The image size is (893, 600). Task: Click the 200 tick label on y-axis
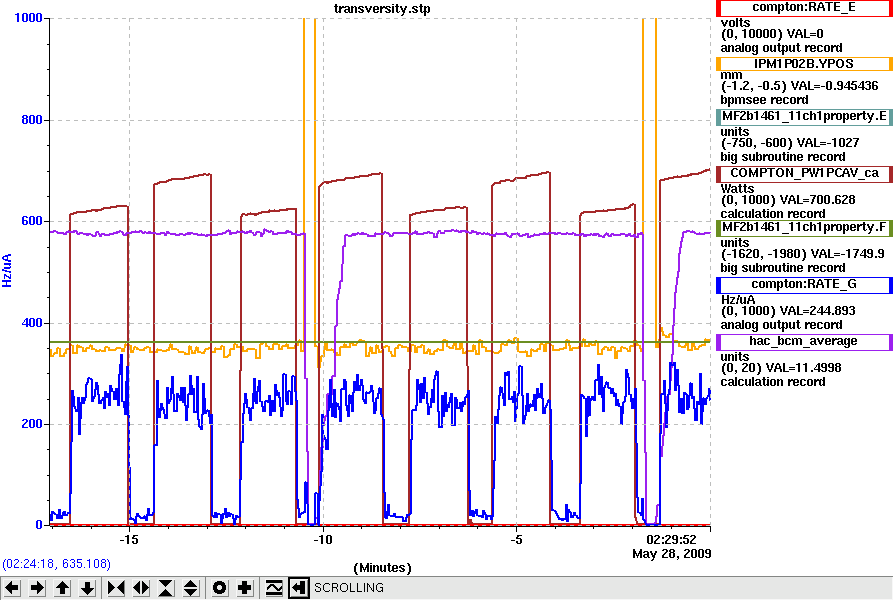[32, 424]
